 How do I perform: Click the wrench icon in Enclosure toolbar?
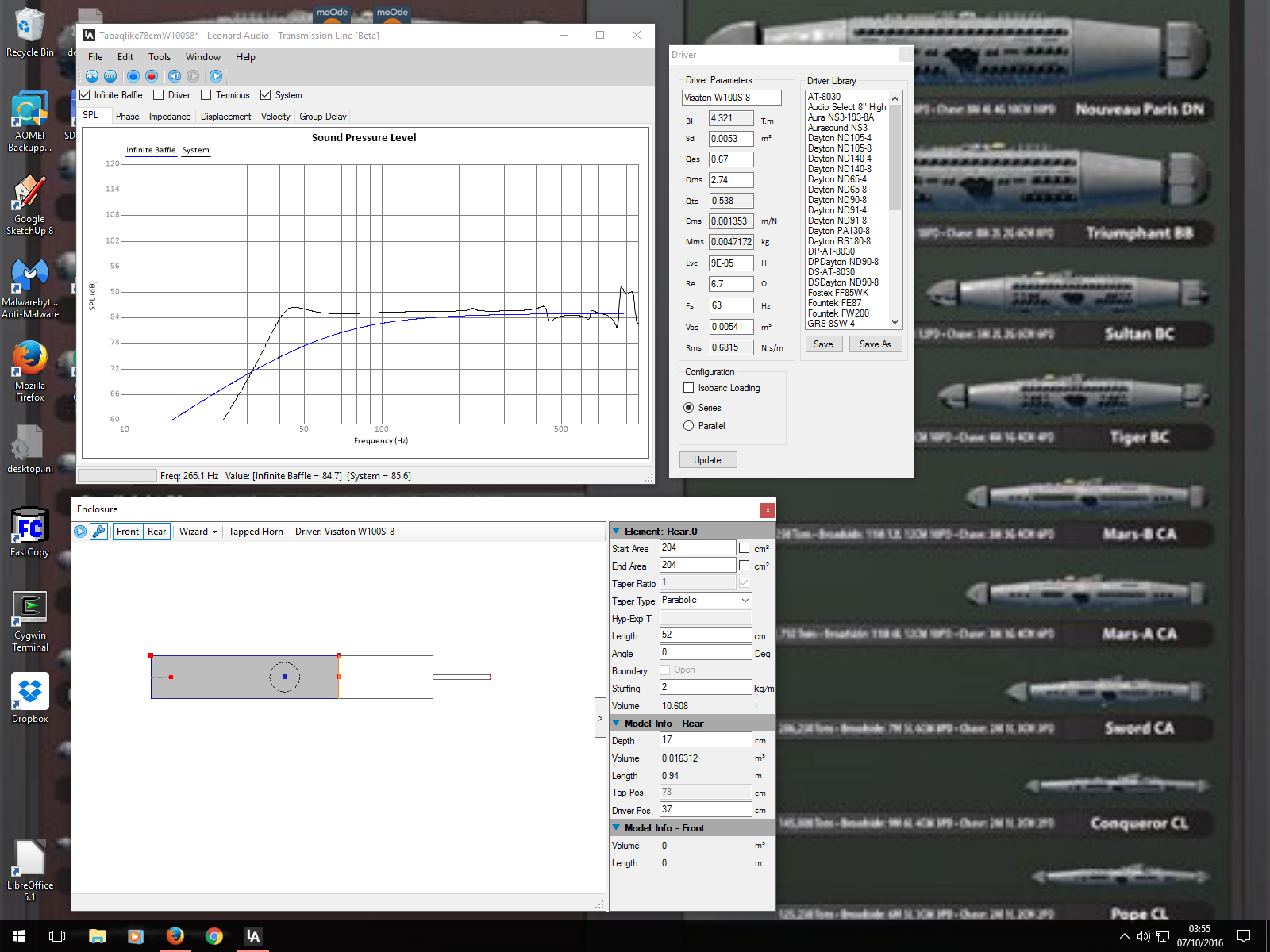click(x=98, y=532)
